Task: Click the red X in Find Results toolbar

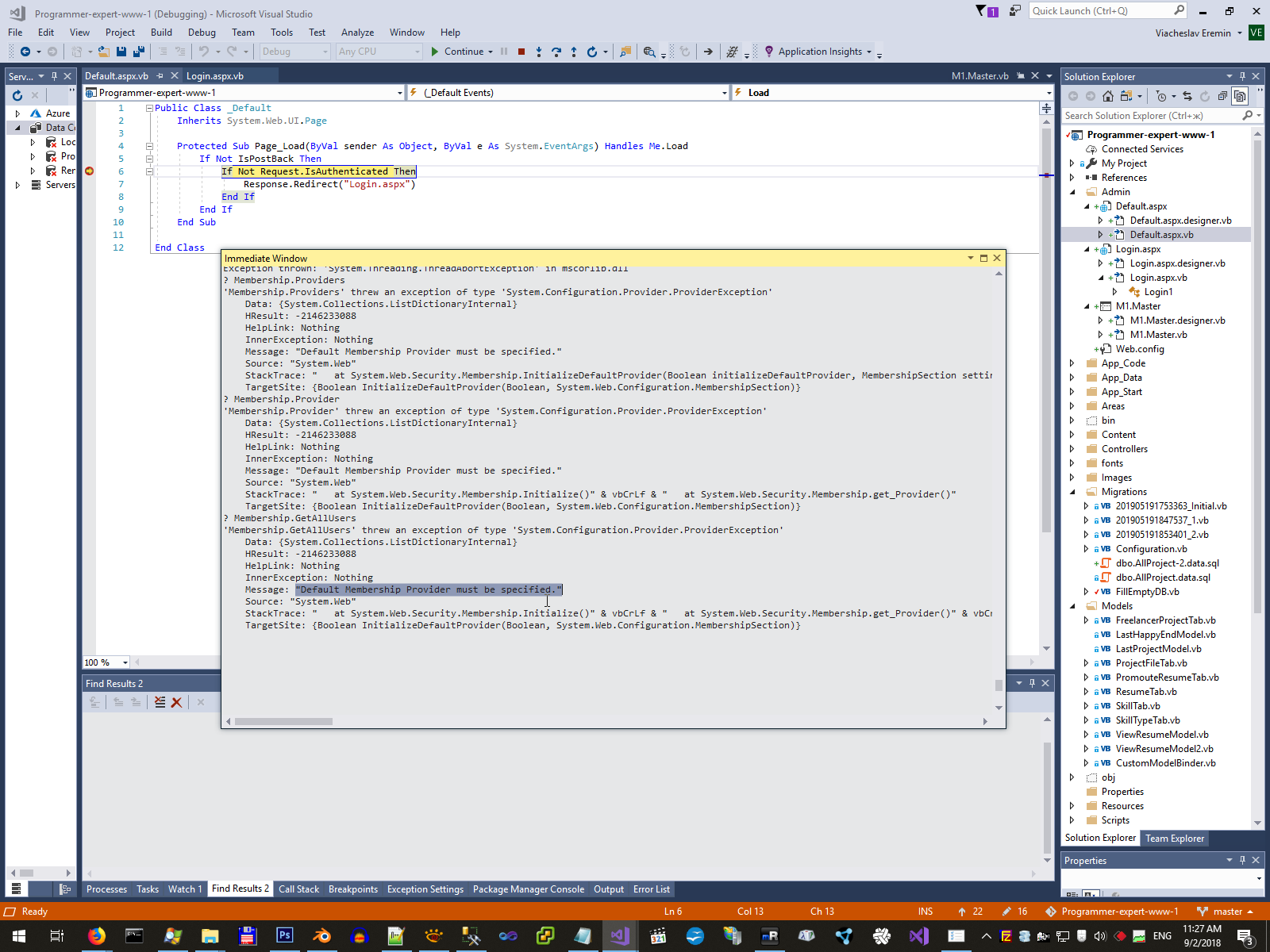Action: (x=177, y=702)
